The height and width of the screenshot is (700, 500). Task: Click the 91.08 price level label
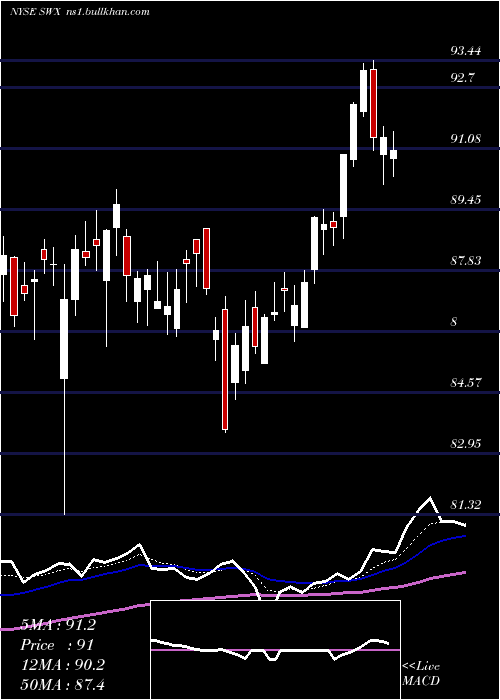point(466,139)
